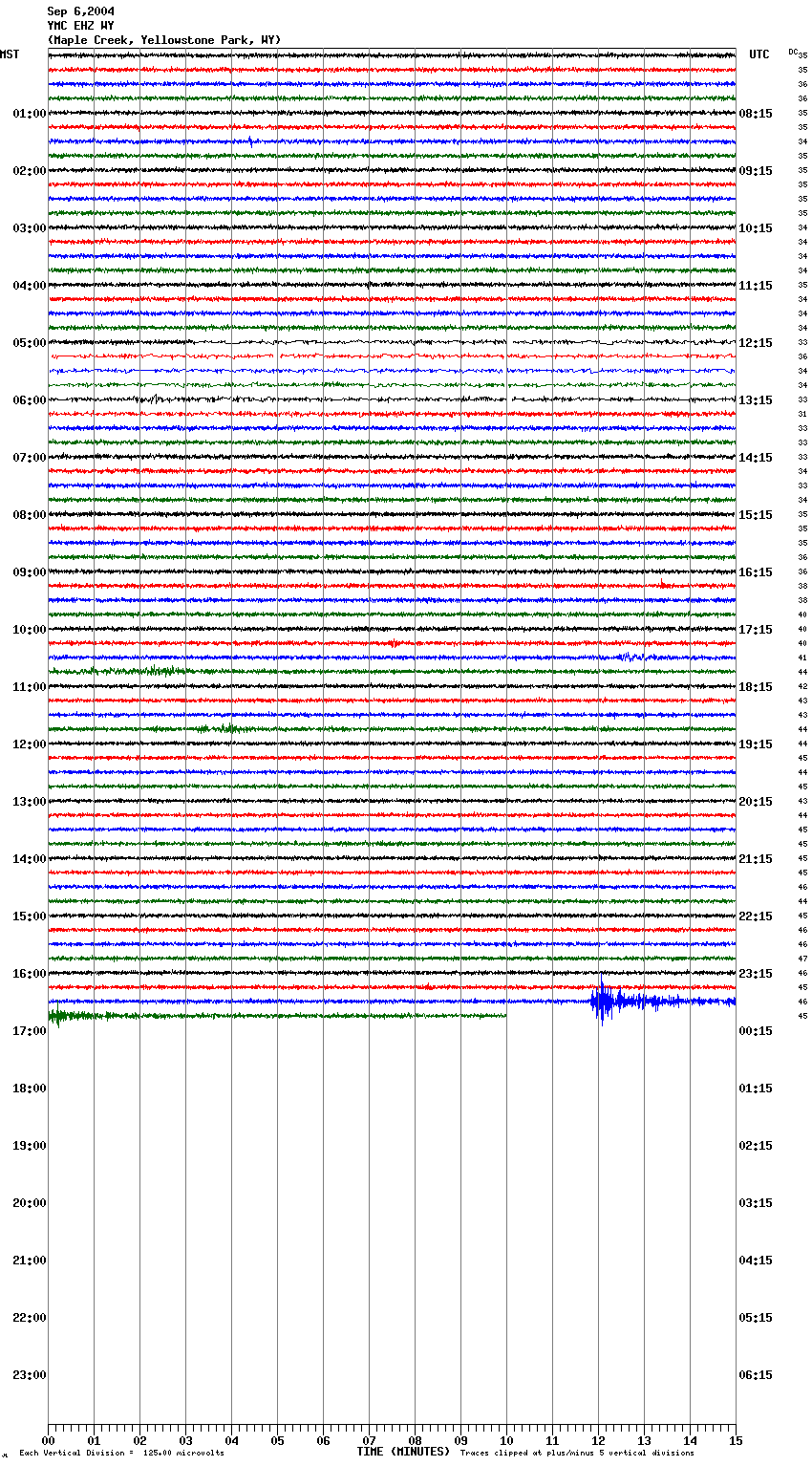The image size is (812, 1466).
Task: Click the 02:15 UTC time label
Action: [x=756, y=1146]
